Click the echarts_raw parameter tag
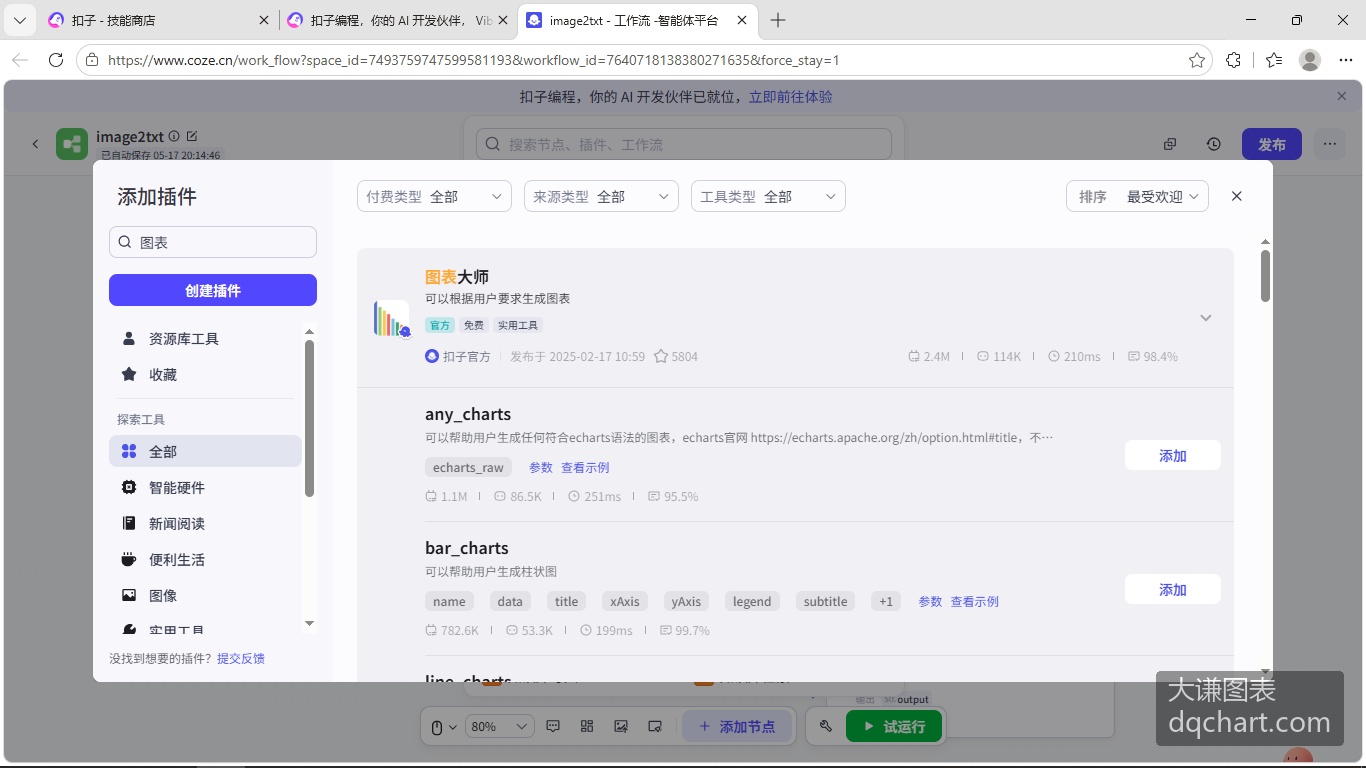The width and height of the screenshot is (1366, 768). coord(469,468)
